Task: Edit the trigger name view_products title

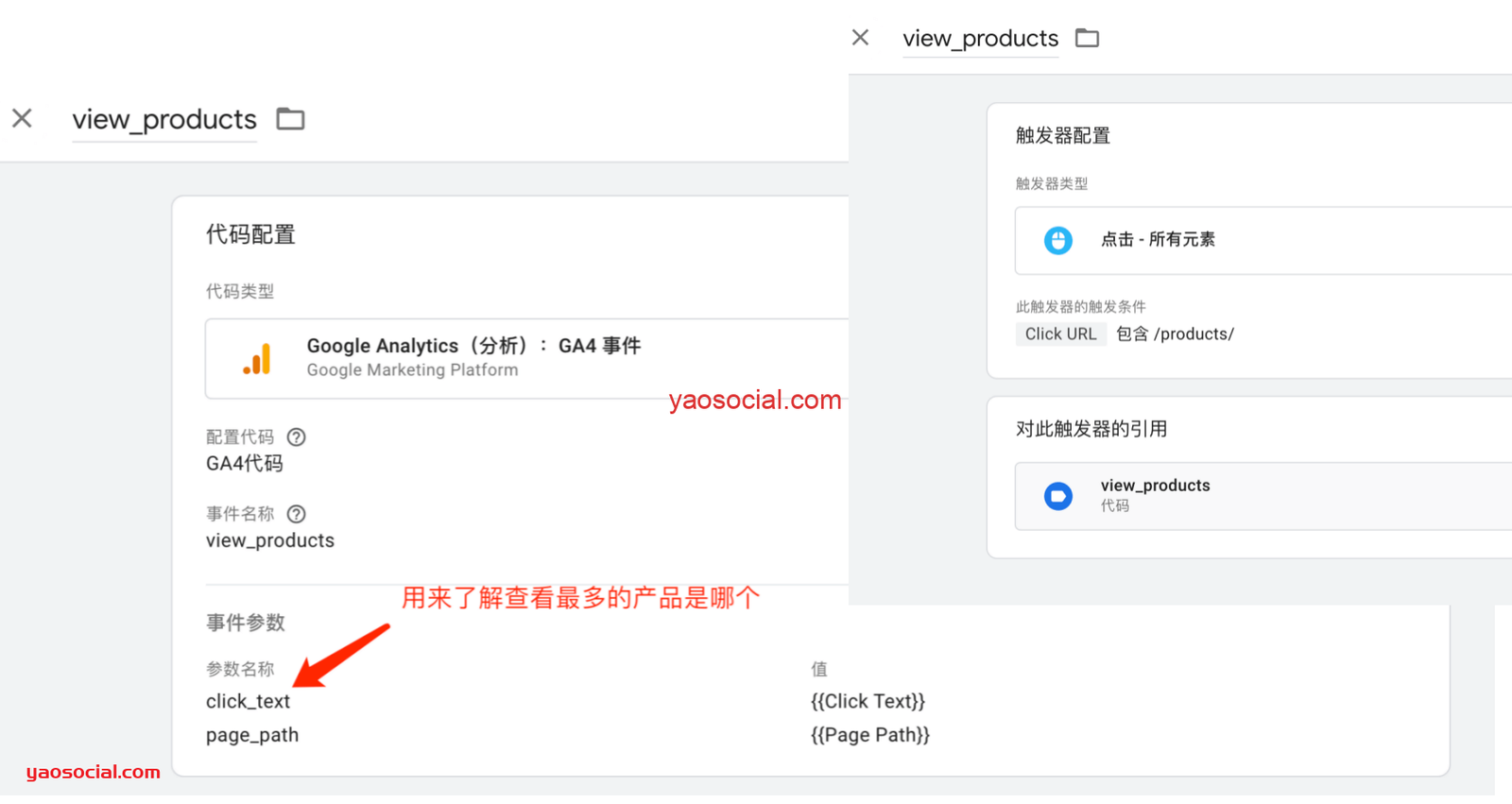Action: click(x=980, y=39)
